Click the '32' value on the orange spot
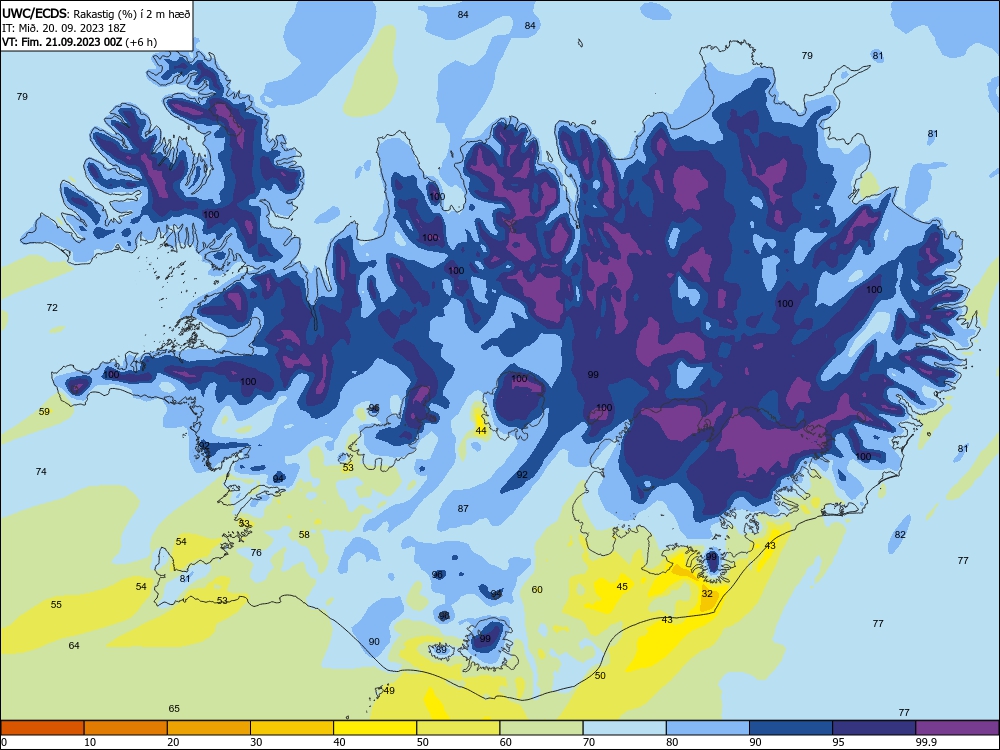 707,593
